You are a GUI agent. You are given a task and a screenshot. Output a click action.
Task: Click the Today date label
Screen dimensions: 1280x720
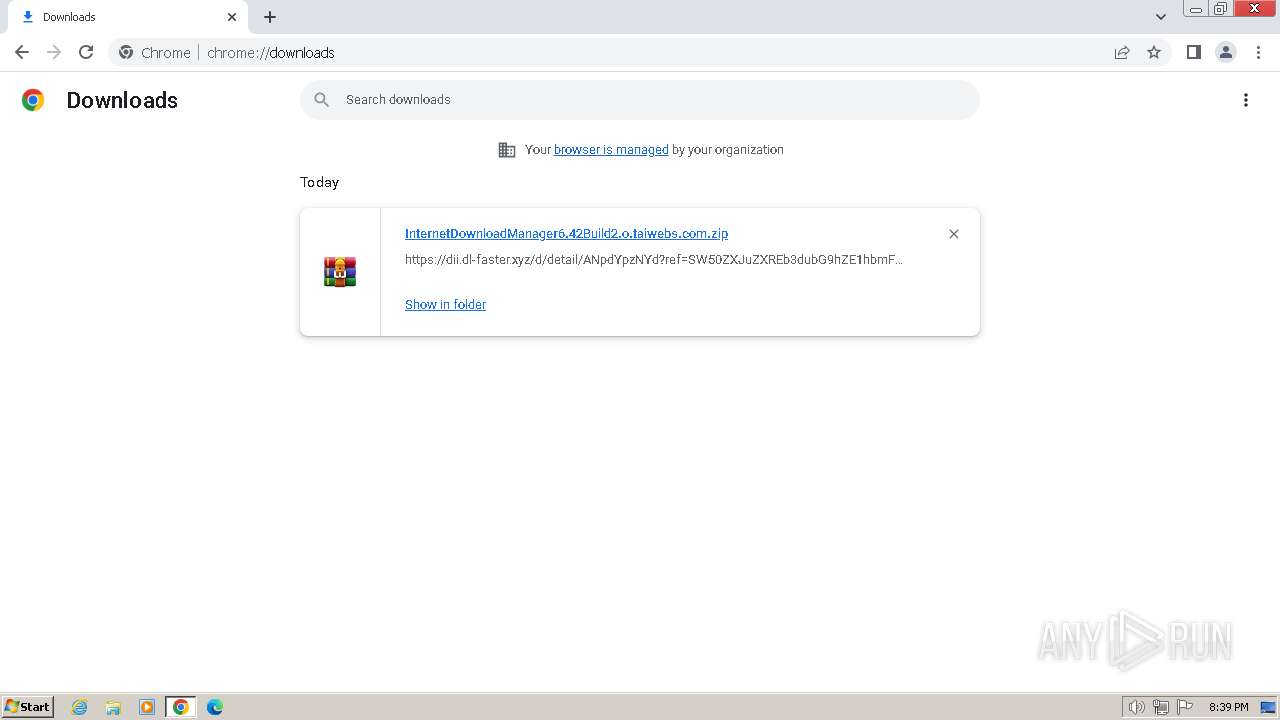(319, 182)
